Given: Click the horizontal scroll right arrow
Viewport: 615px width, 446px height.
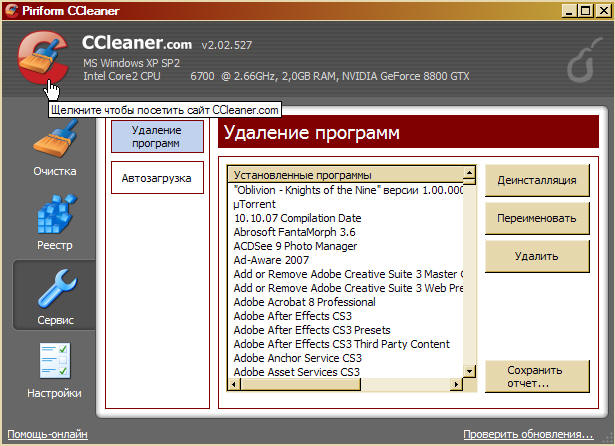Looking at the screenshot, I should (x=456, y=384).
